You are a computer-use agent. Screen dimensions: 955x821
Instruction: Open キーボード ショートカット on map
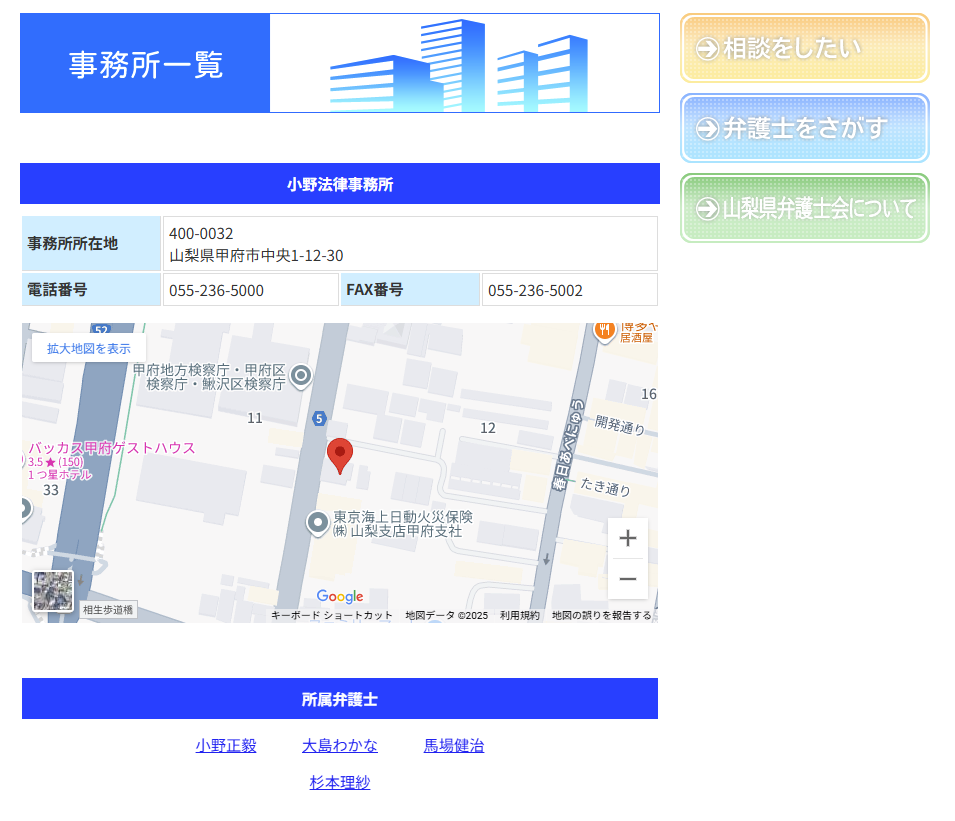click(332, 615)
